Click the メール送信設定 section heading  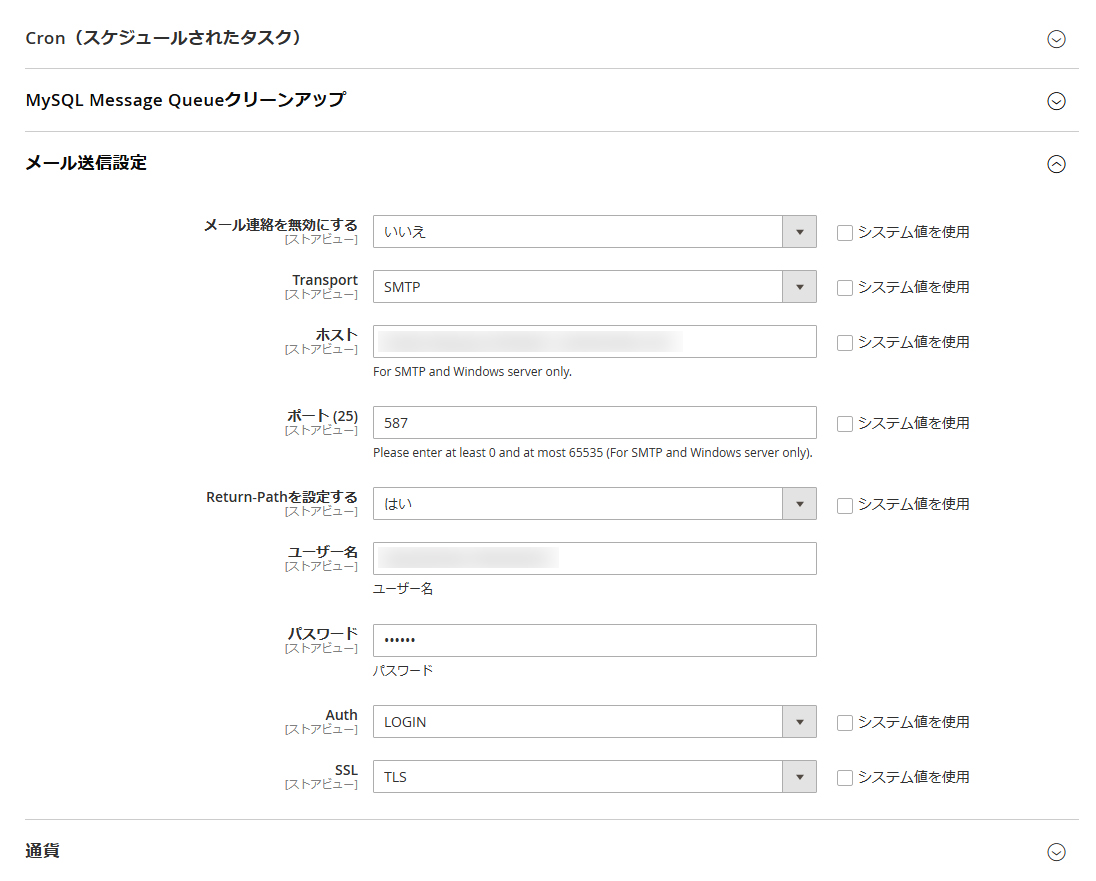pos(86,163)
